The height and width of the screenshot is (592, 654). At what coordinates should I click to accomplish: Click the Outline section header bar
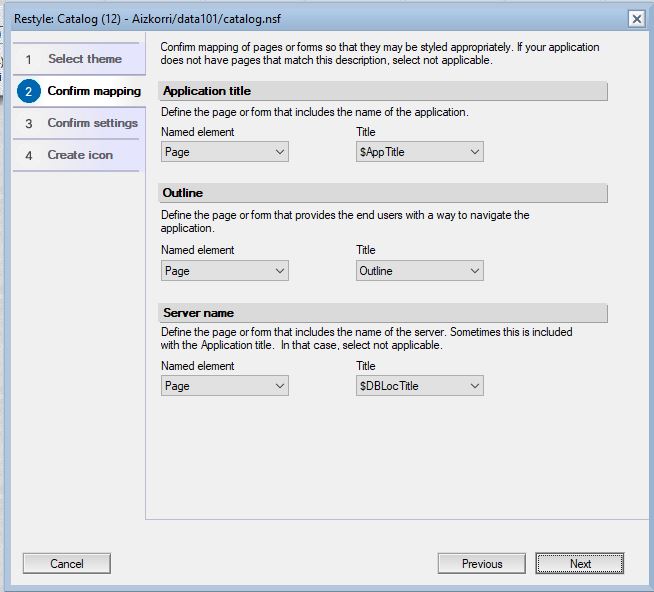pyautogui.click(x=384, y=192)
